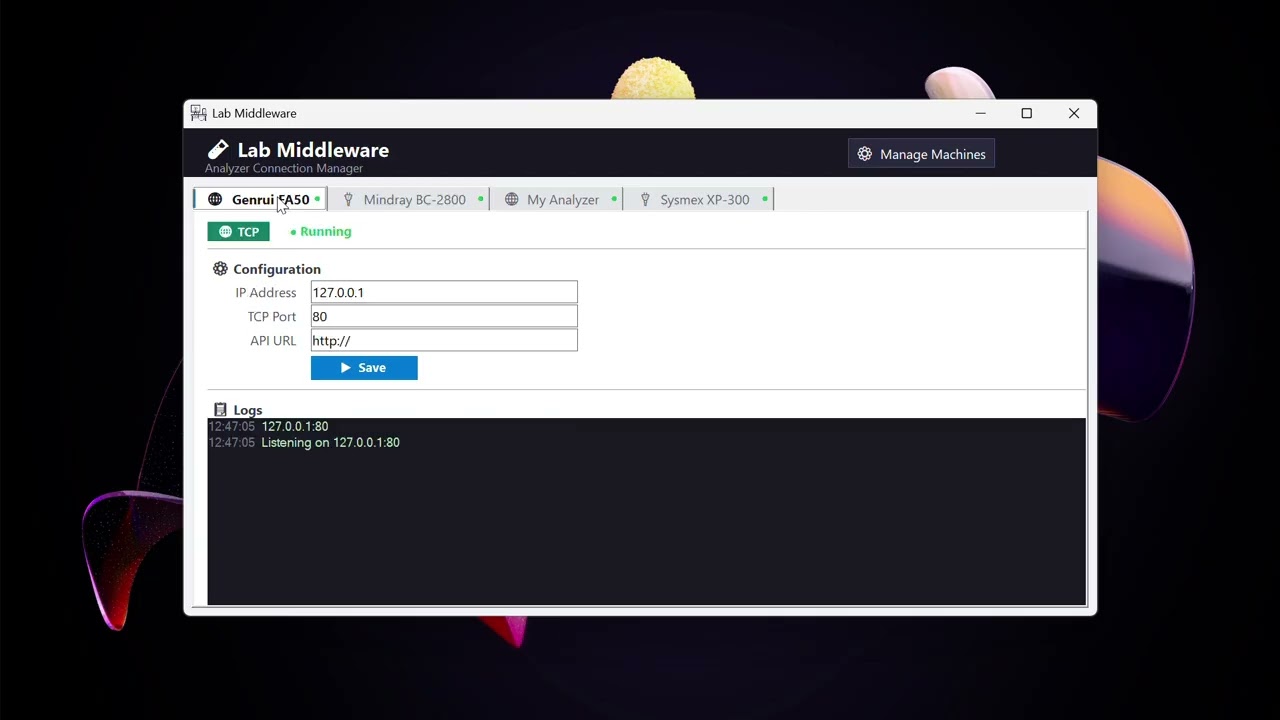1280x720 pixels.
Task: Click the Logs clipboard icon
Action: tap(220, 410)
